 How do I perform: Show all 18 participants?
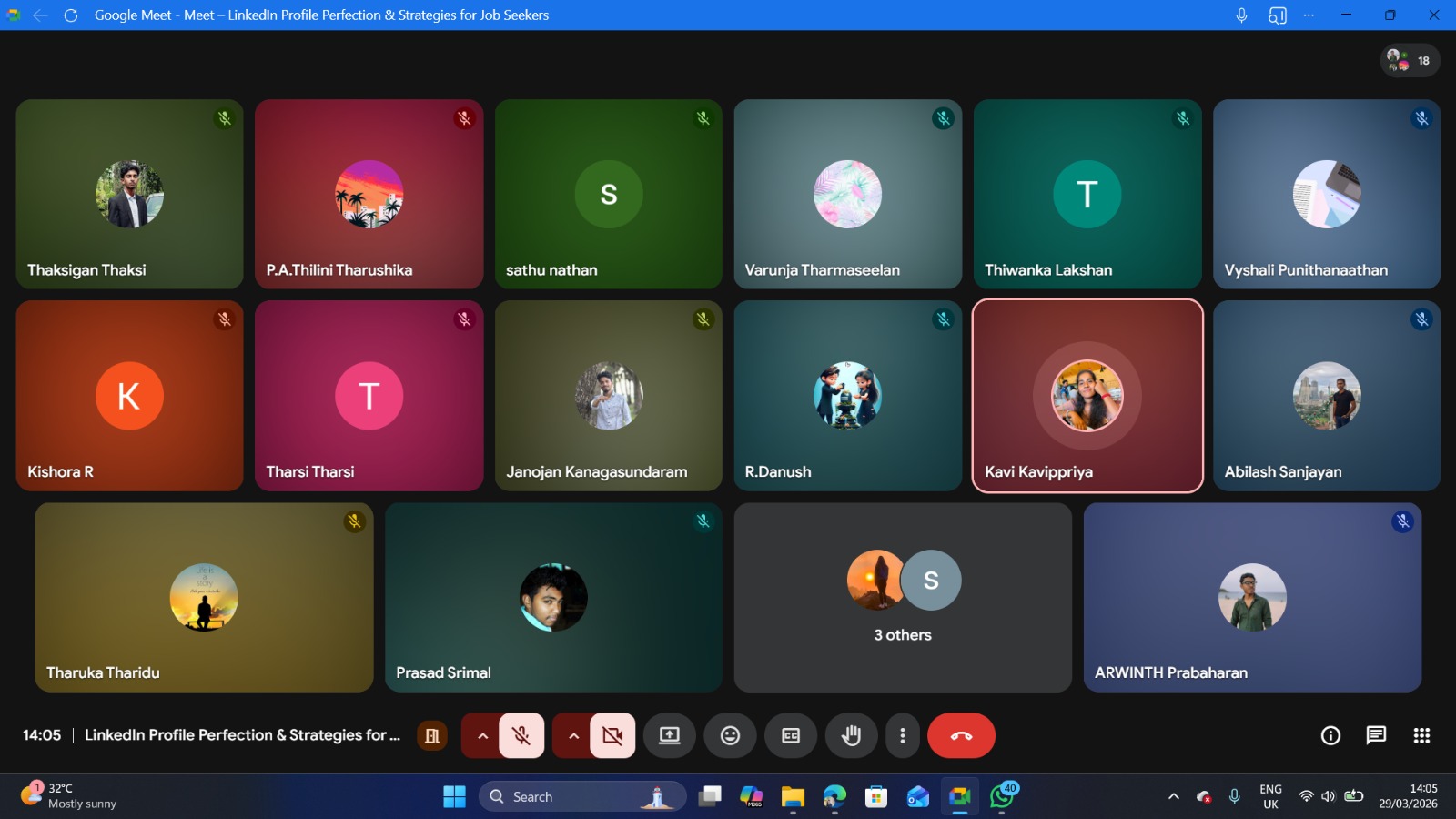click(1410, 61)
